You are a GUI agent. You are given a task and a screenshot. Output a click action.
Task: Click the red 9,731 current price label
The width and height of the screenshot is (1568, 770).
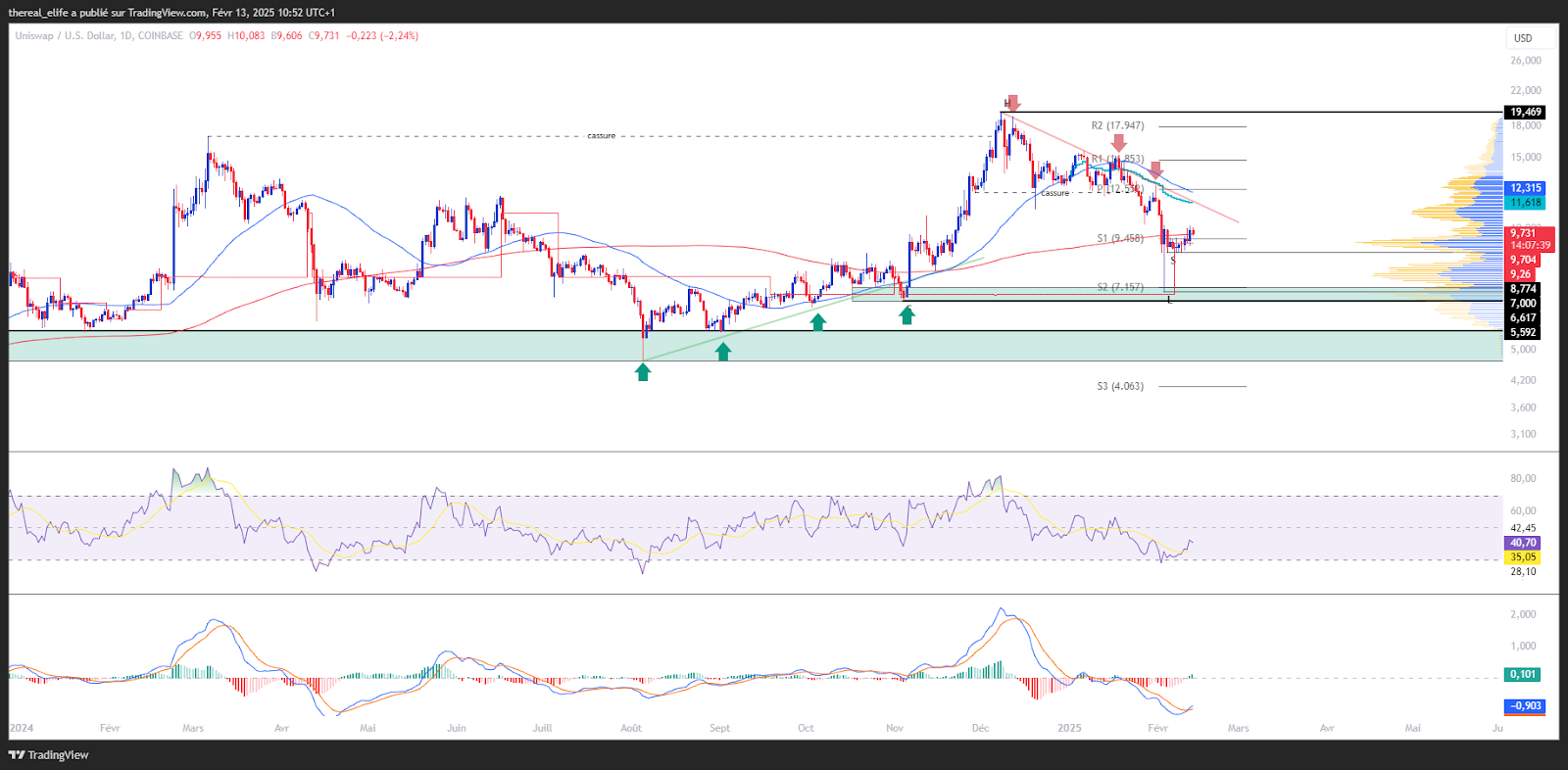click(1523, 233)
